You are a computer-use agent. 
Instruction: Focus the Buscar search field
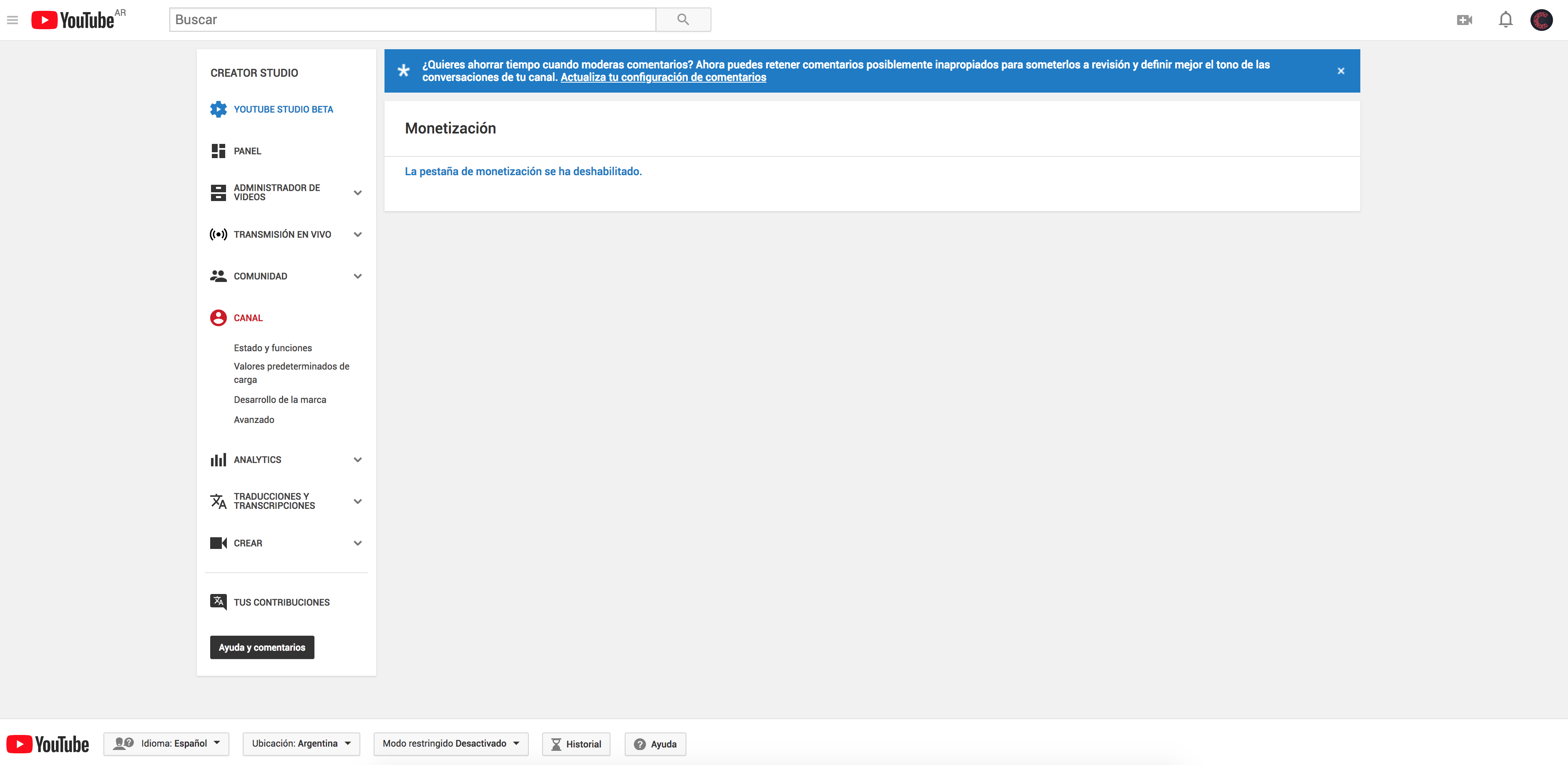[413, 20]
